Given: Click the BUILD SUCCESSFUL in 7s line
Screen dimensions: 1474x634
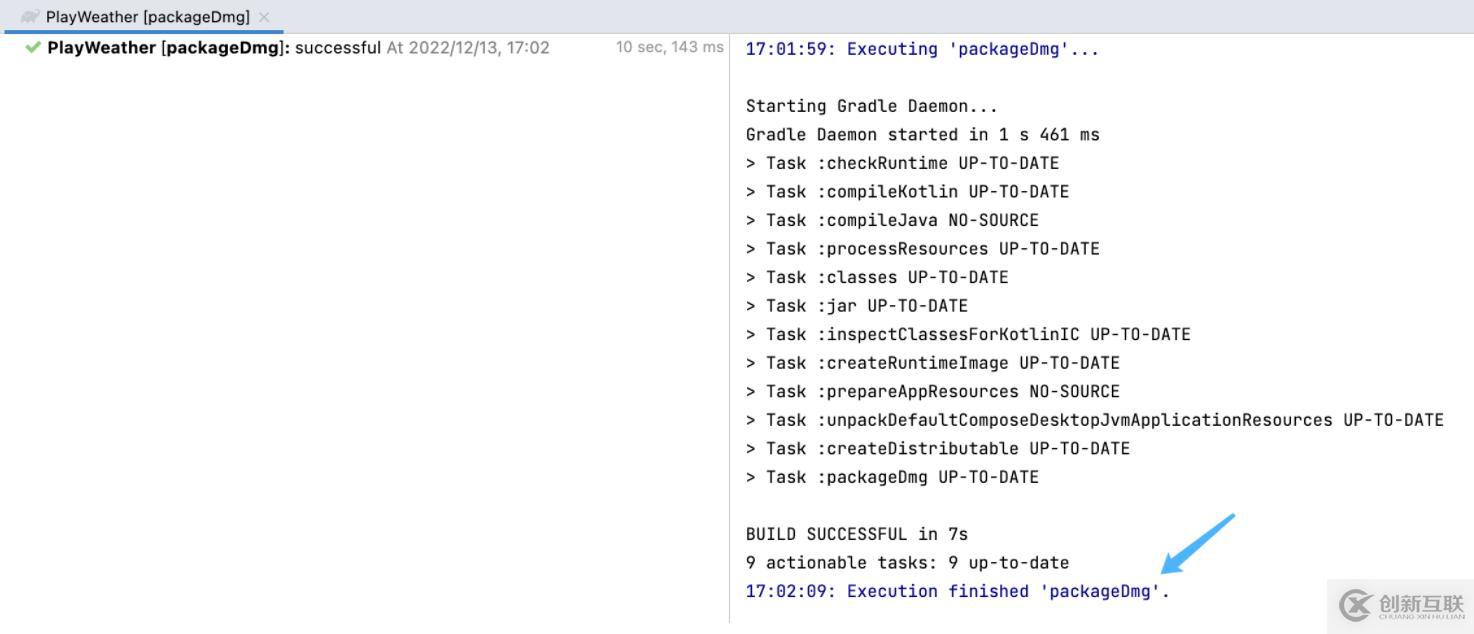Looking at the screenshot, I should pos(856,534).
